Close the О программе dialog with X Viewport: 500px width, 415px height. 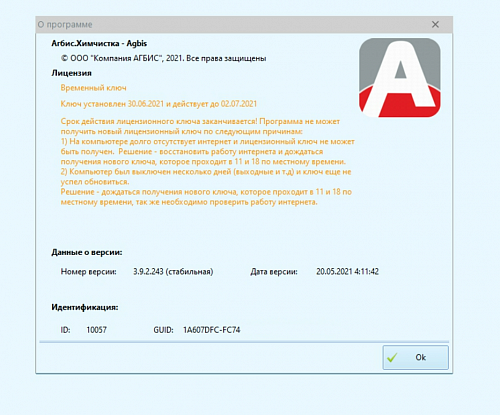pyautogui.click(x=435, y=24)
